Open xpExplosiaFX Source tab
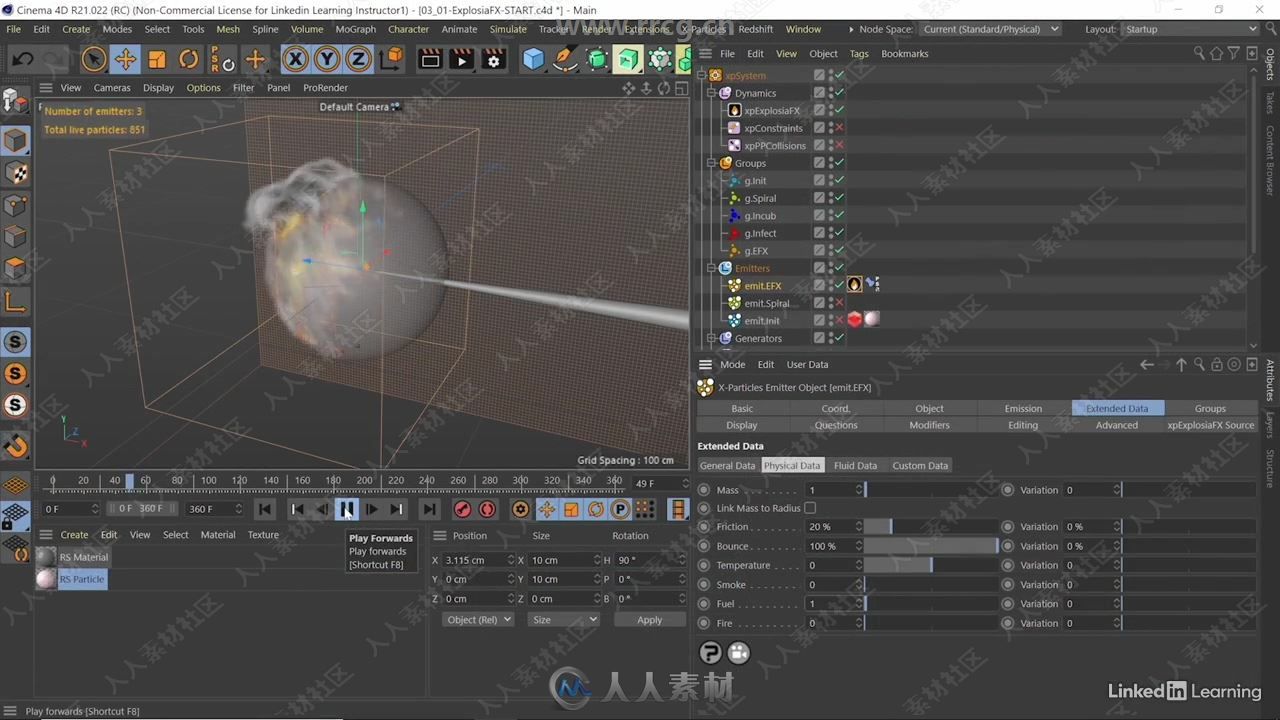The image size is (1280, 720). [x=1210, y=425]
